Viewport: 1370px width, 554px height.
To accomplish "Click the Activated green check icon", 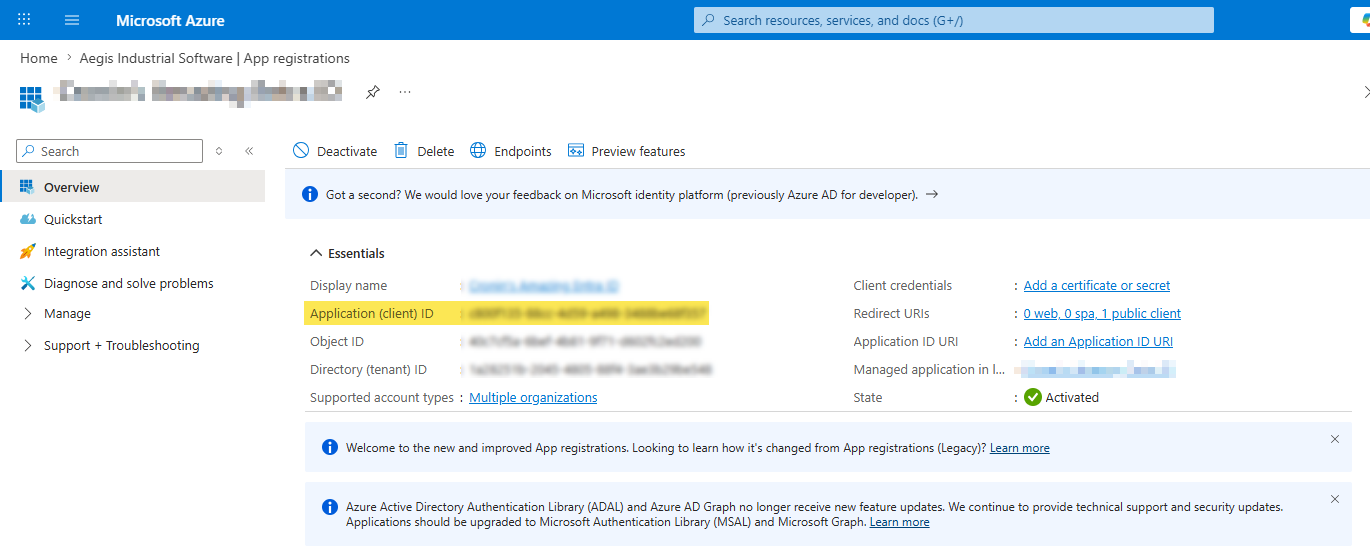I will pyautogui.click(x=1033, y=397).
